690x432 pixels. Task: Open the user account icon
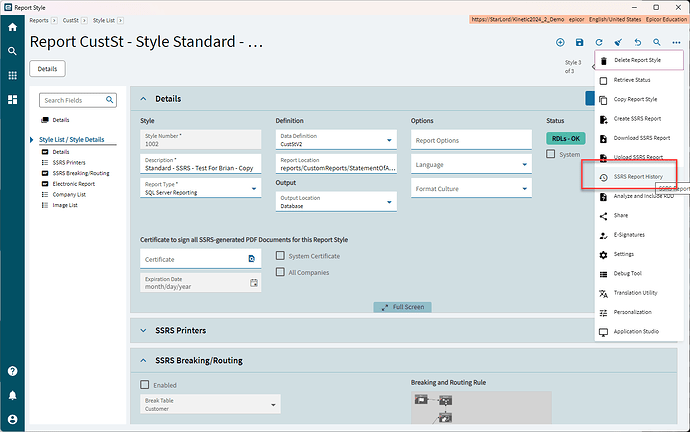12,419
